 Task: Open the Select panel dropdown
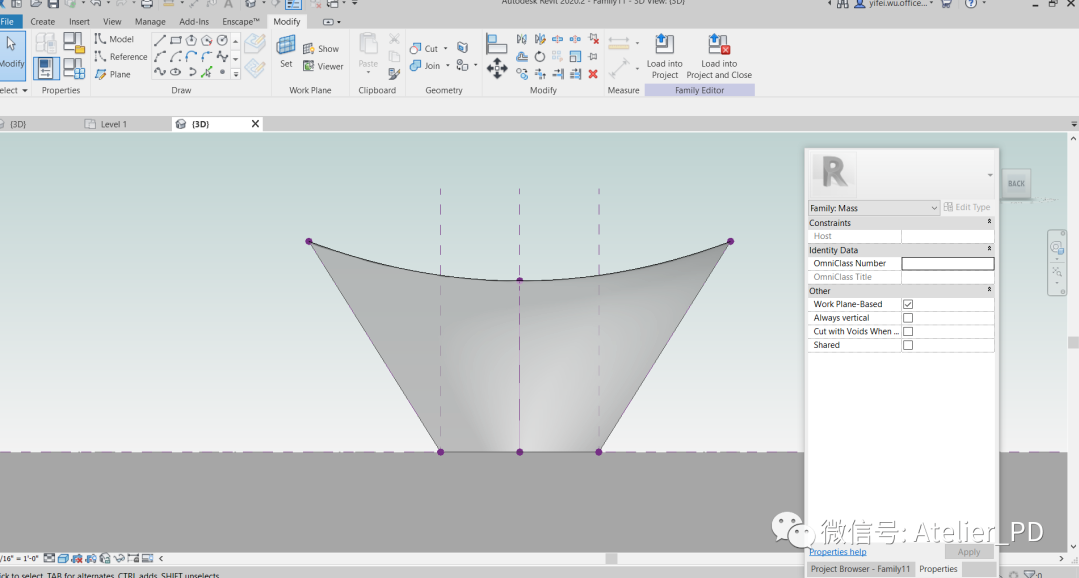(14, 90)
